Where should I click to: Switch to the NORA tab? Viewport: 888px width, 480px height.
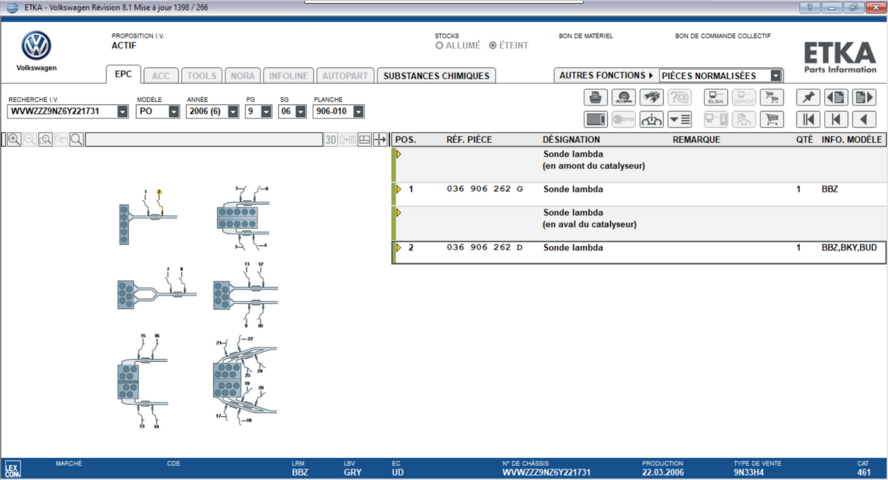(242, 76)
